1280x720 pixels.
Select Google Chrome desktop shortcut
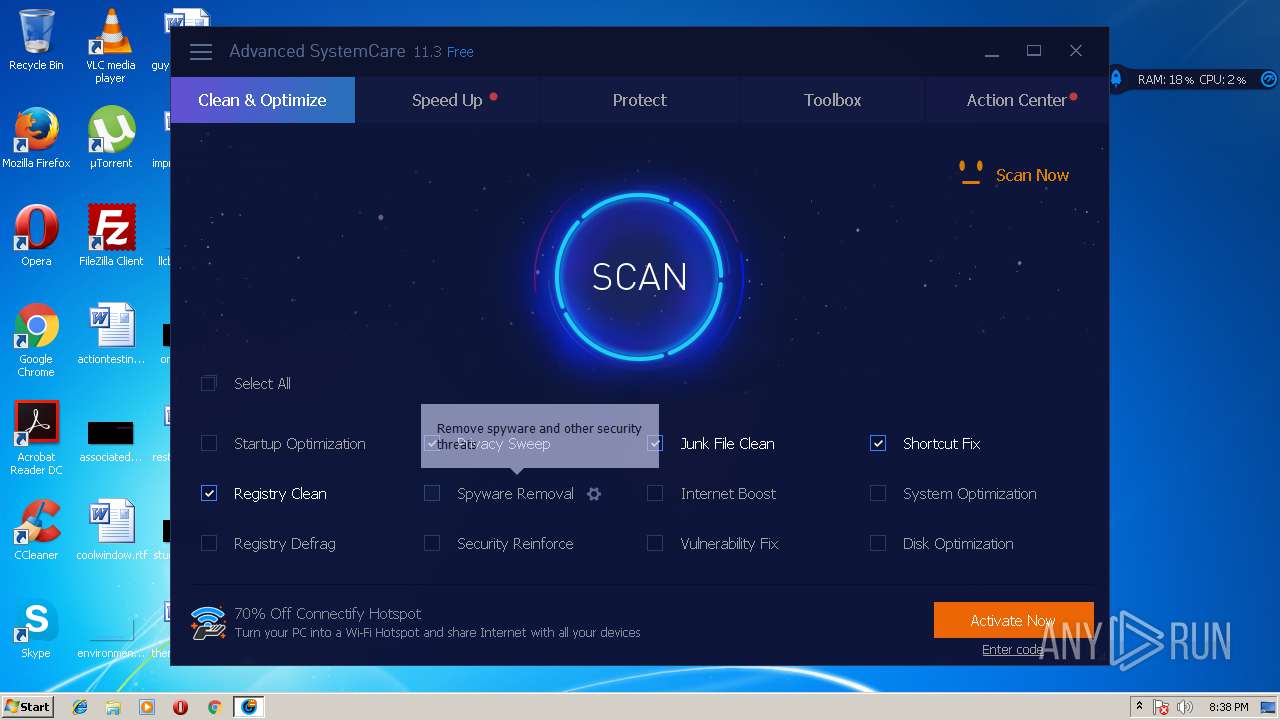[36, 341]
